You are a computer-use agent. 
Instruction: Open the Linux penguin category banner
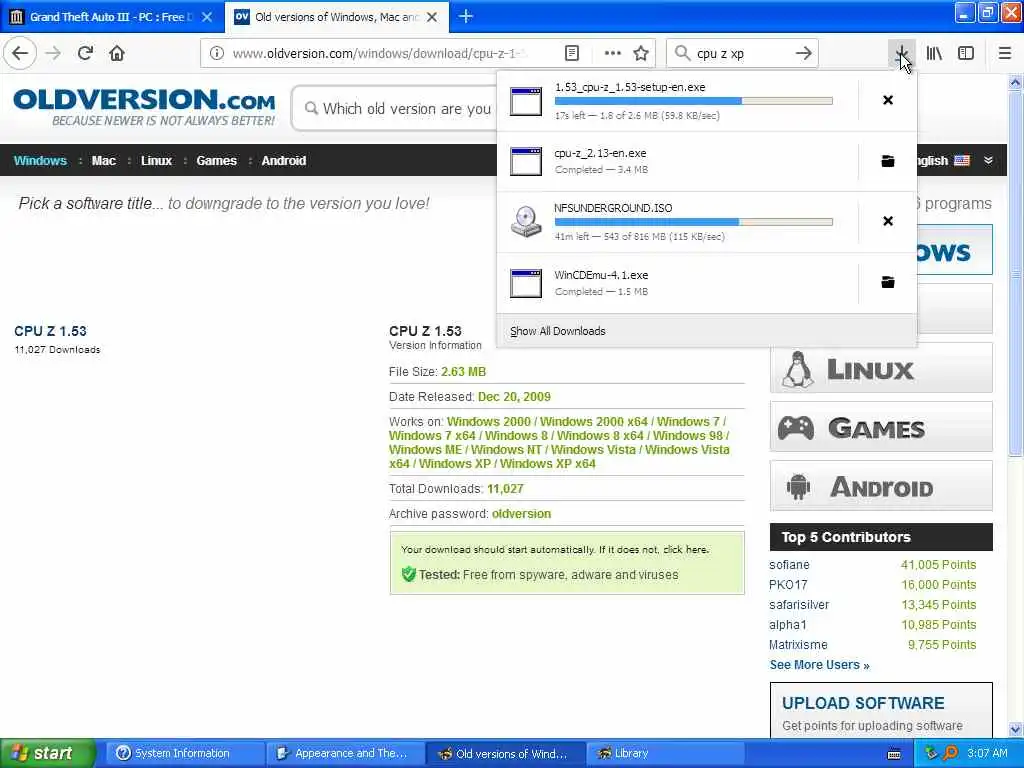881,369
